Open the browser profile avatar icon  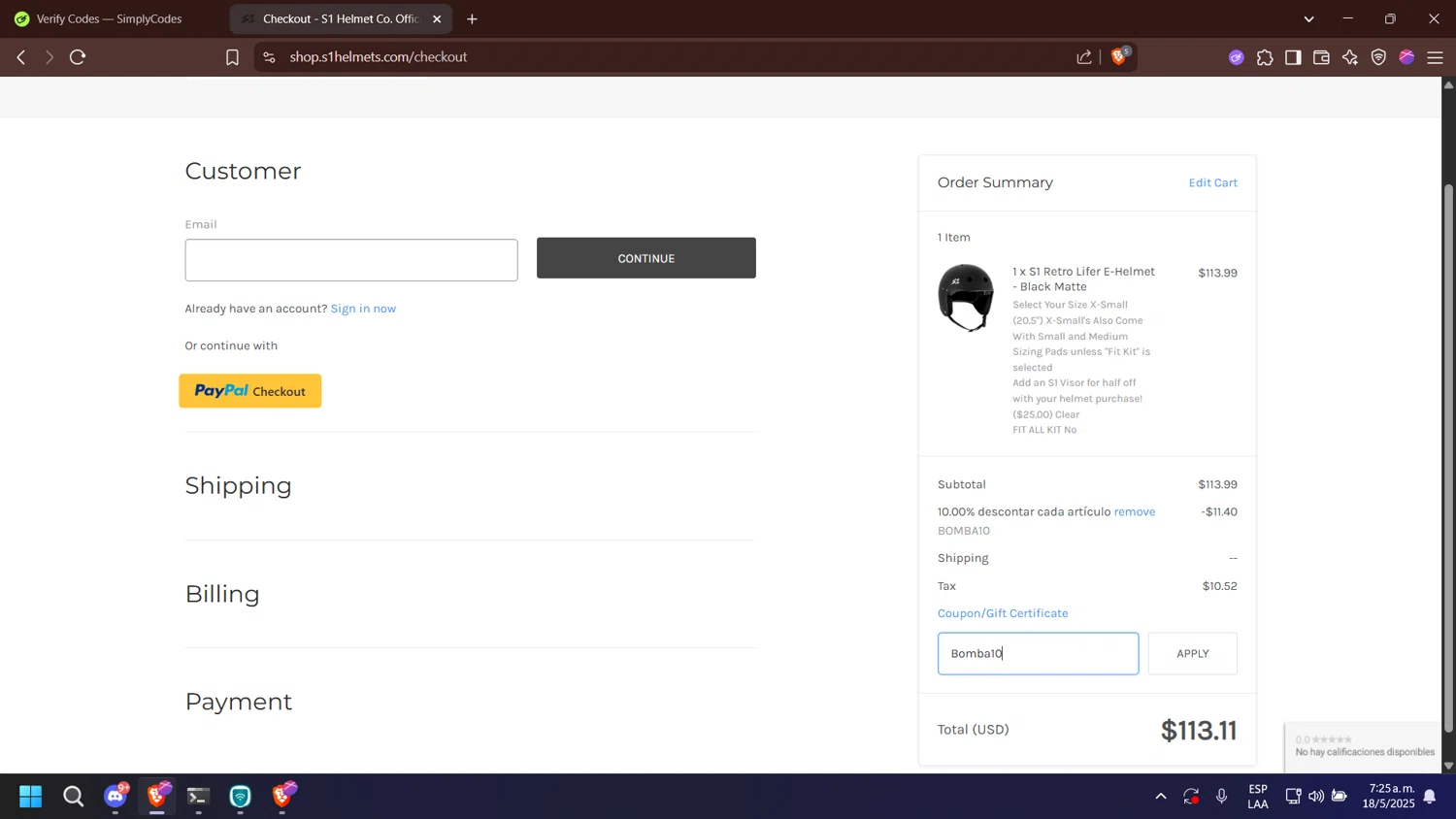1406,57
